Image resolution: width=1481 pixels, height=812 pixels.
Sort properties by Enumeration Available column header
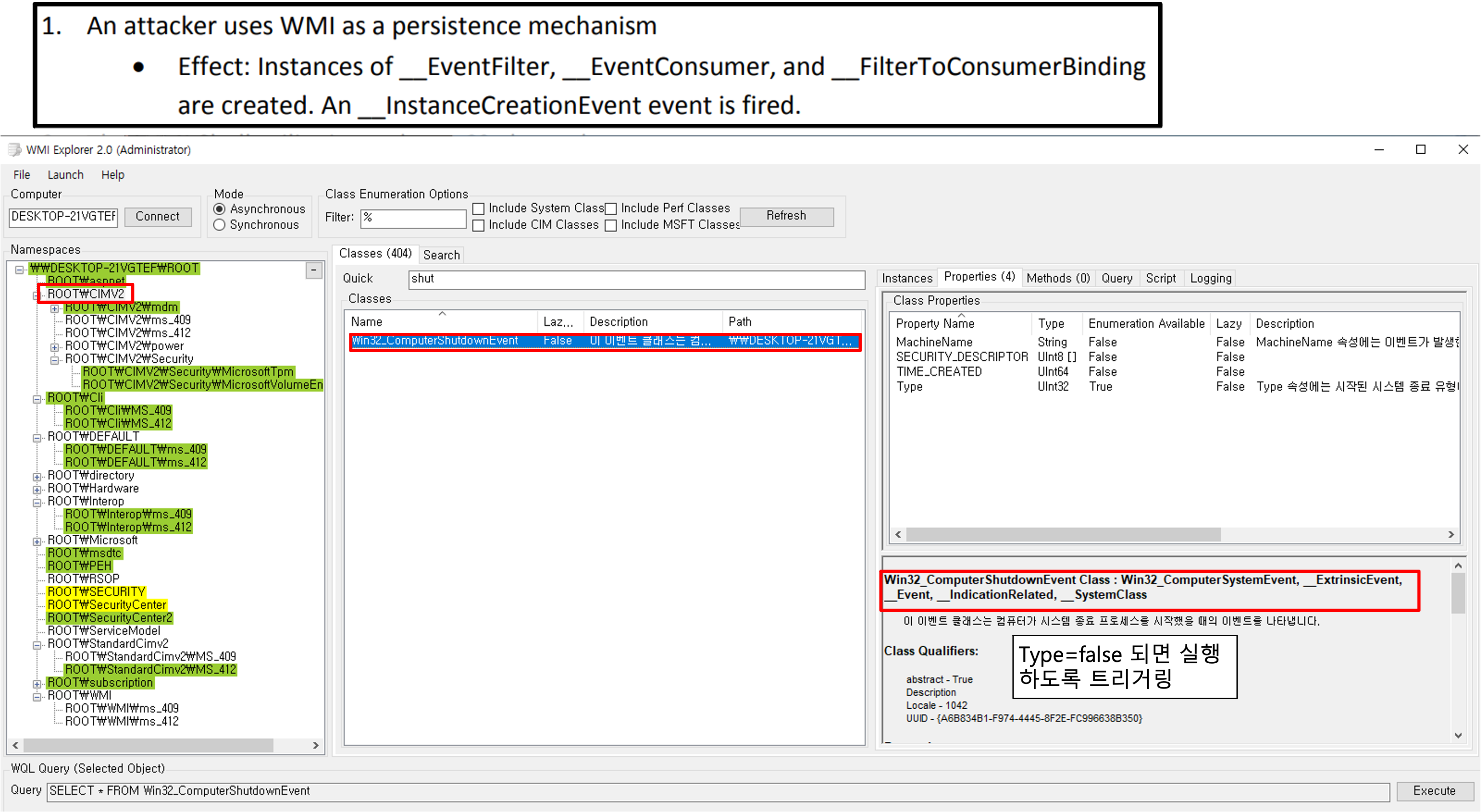(x=1146, y=324)
